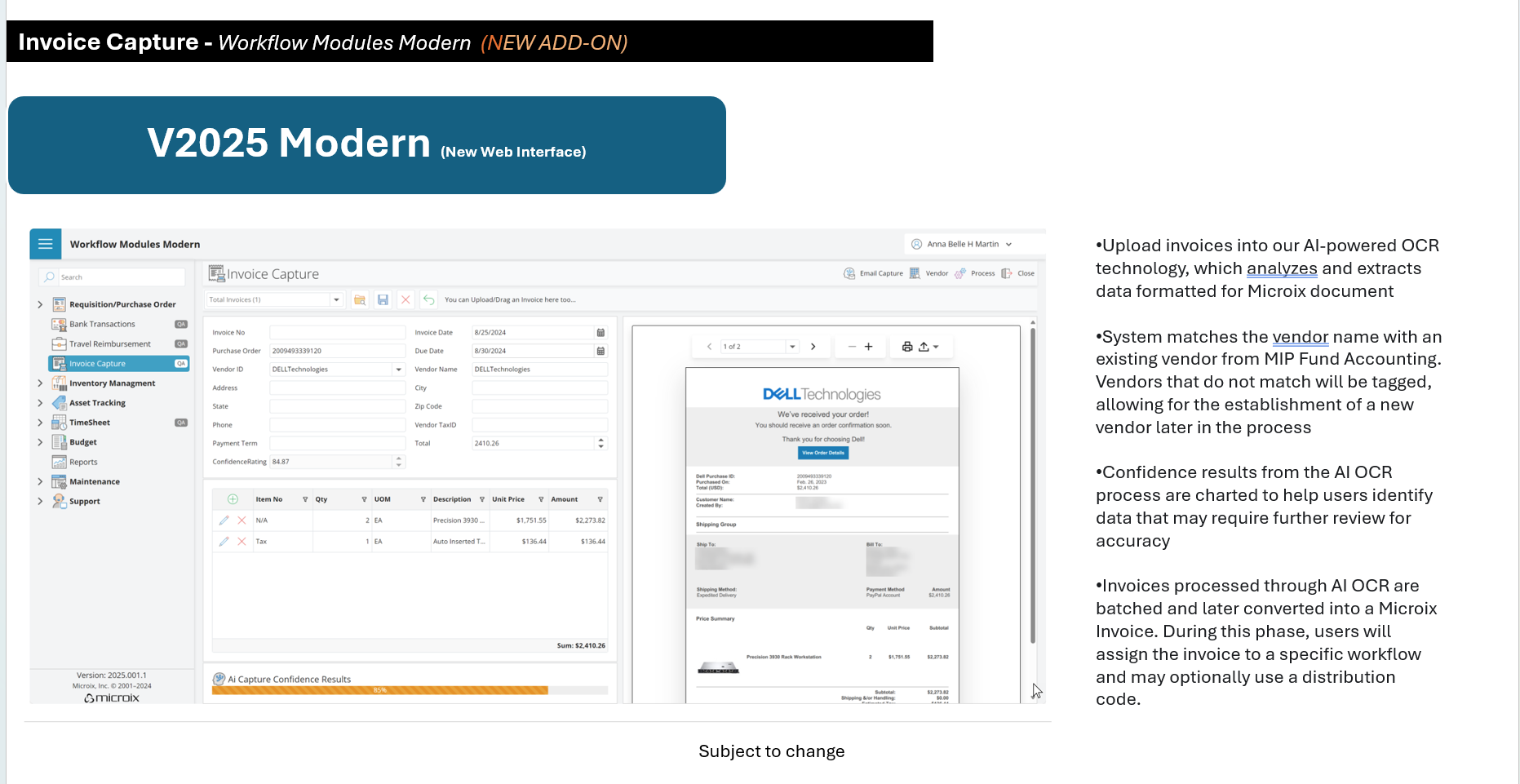Expand the TimeSheet tree node
This screenshot has width=1520, height=784.
(40, 423)
